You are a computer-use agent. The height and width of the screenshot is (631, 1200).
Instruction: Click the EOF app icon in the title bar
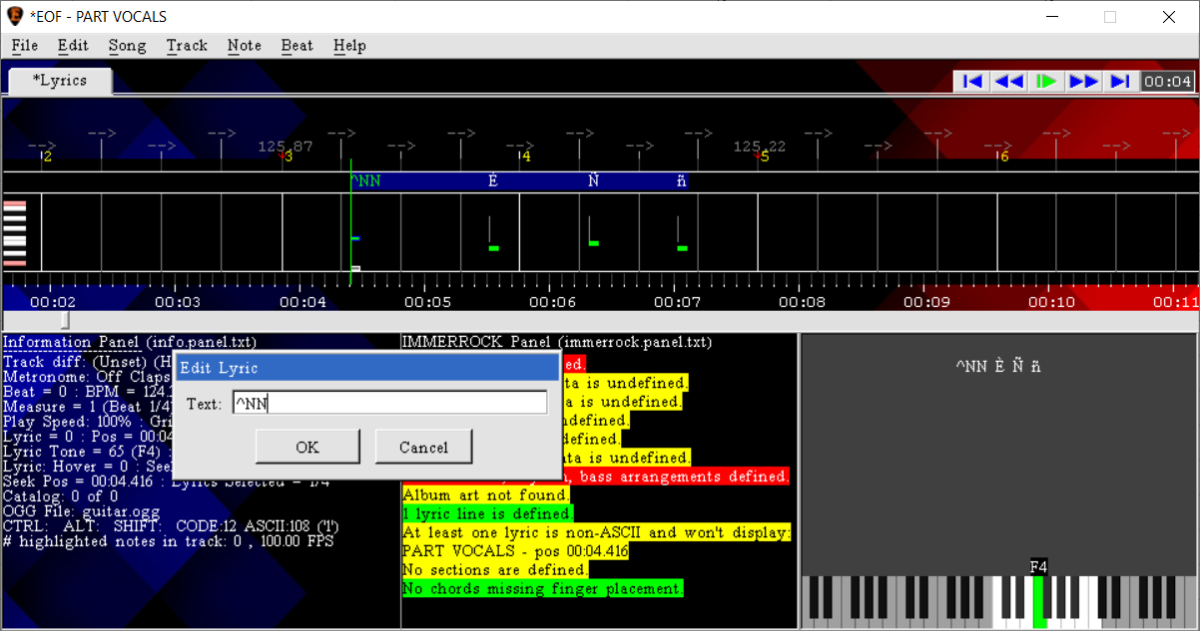15,17
